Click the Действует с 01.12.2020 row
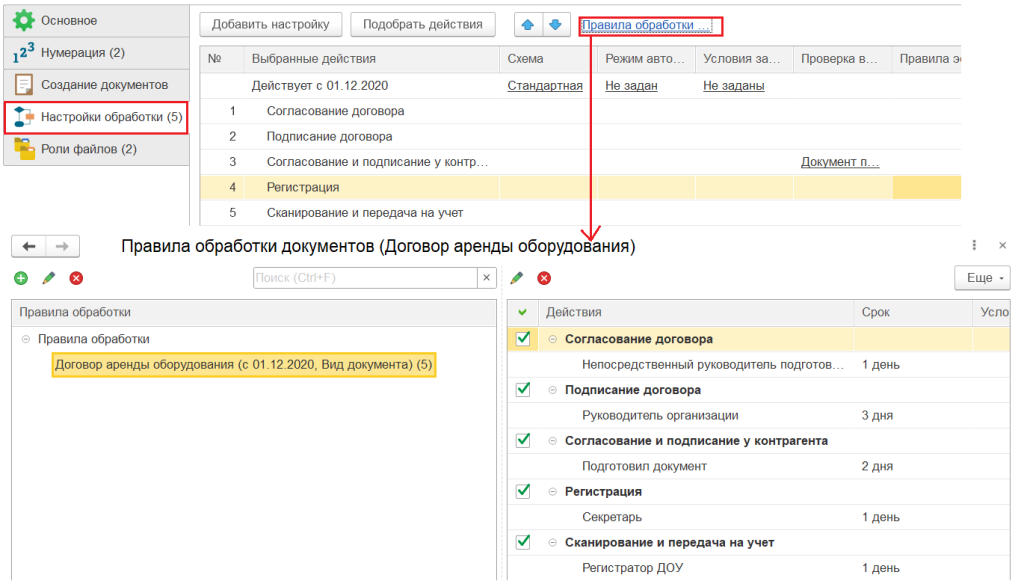The width and height of the screenshot is (1024, 584). click(580, 86)
